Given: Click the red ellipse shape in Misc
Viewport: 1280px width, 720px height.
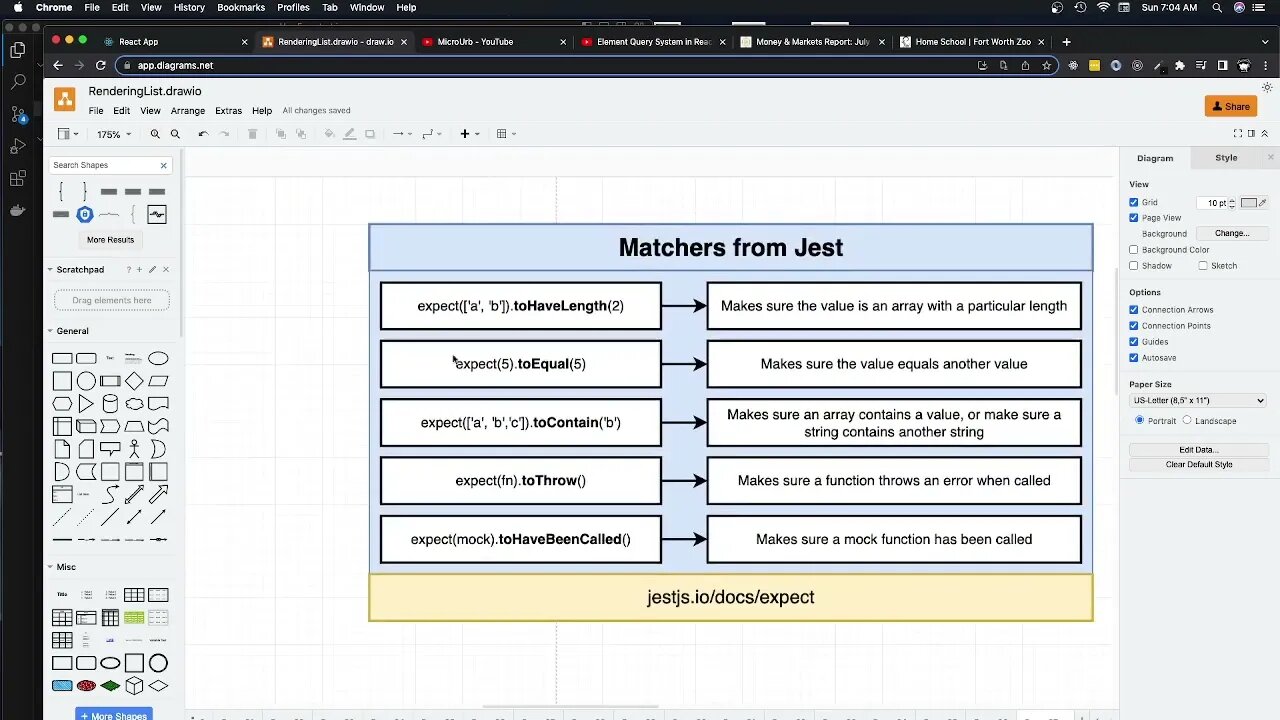Looking at the screenshot, I should point(86,686).
